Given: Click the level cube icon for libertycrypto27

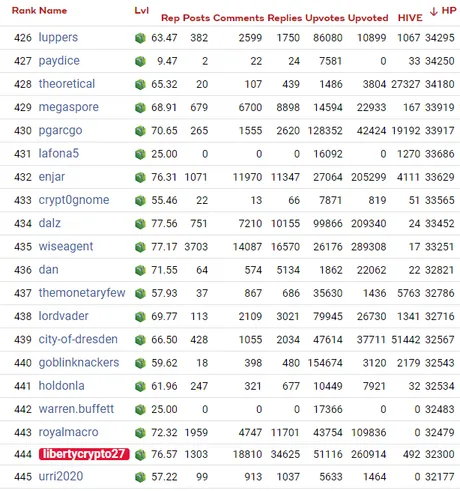Looking at the screenshot, I should (x=140, y=454).
